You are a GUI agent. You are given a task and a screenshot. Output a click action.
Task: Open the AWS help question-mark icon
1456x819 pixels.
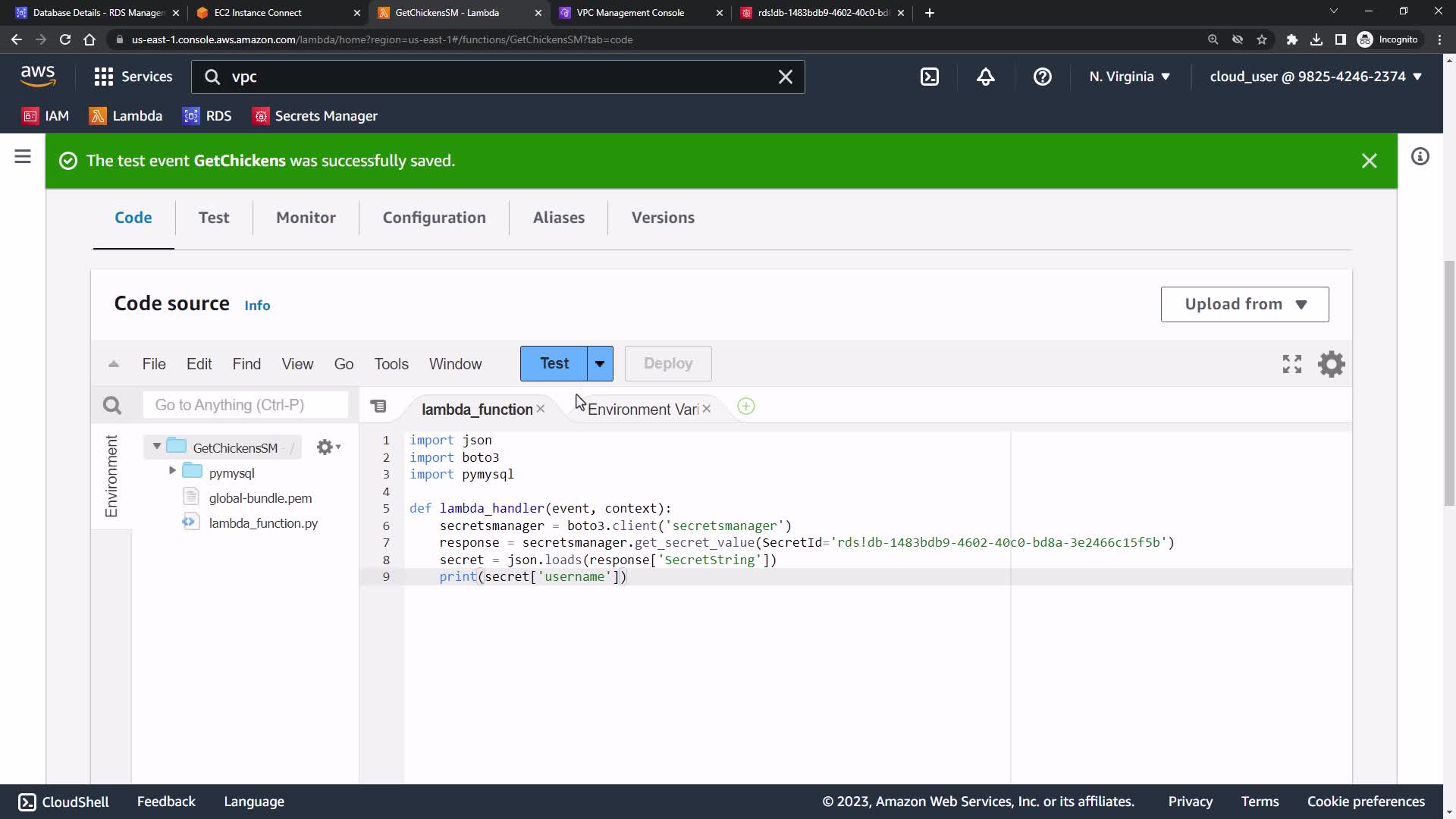[x=1042, y=77]
